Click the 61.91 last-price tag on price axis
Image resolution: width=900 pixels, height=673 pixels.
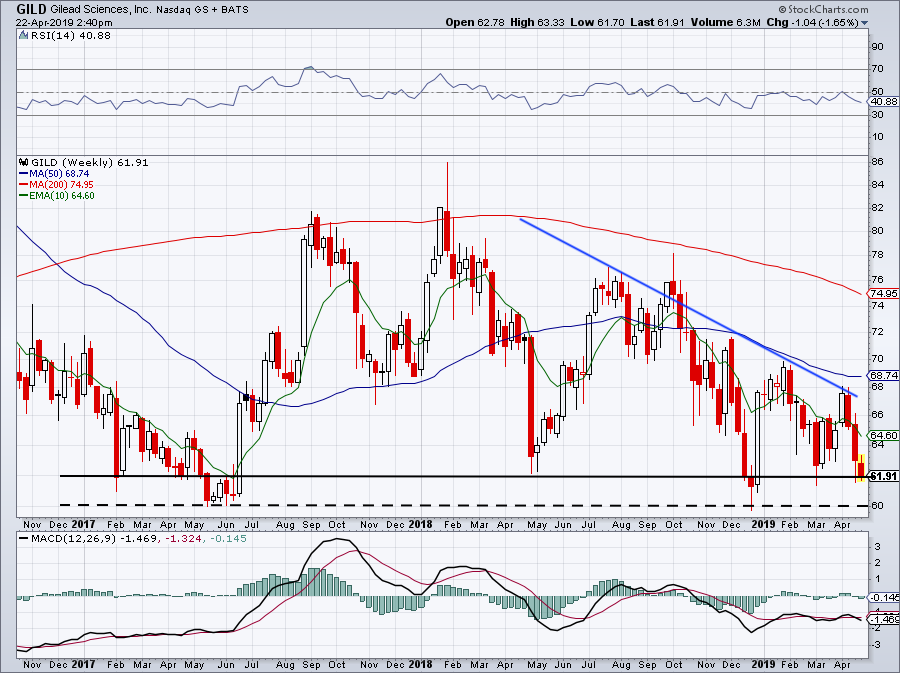tap(883, 476)
